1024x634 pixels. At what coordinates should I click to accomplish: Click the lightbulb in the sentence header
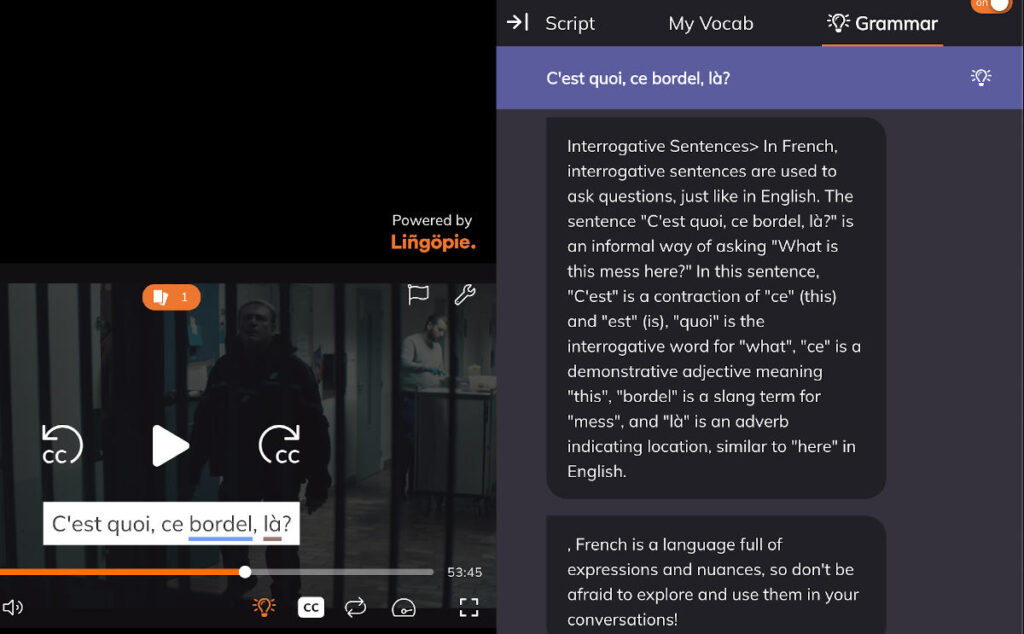coord(981,77)
